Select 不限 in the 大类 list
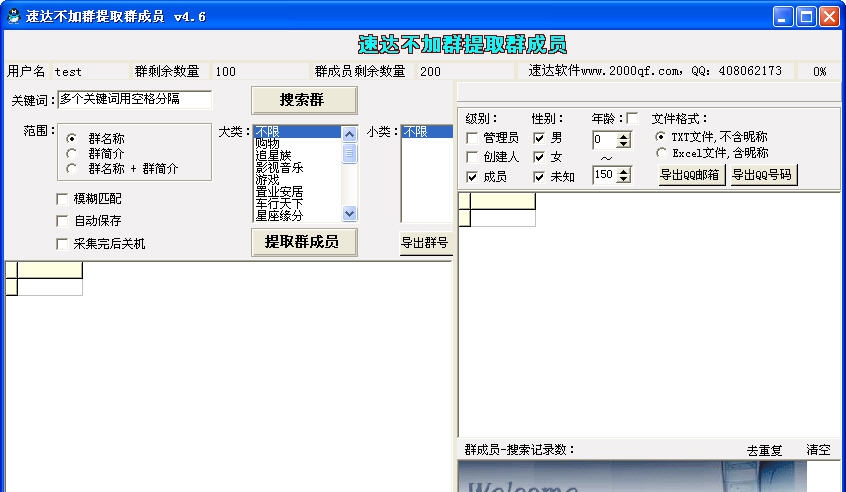 pos(297,132)
